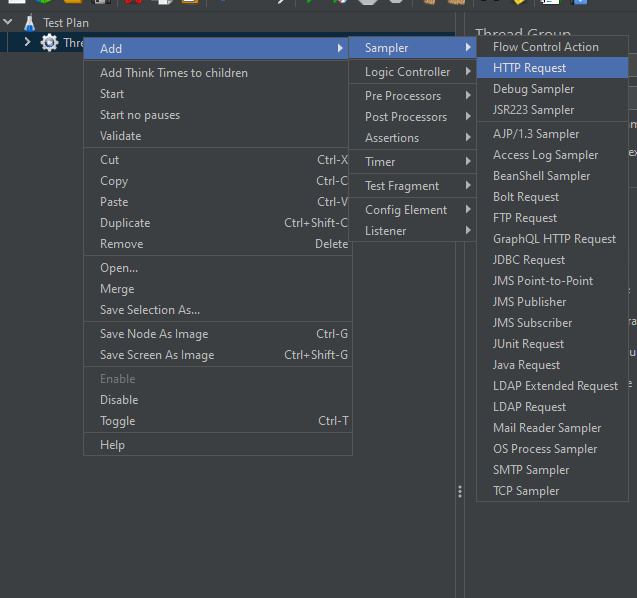Select Disable in the context menu
The width and height of the screenshot is (637, 598).
[218, 400]
